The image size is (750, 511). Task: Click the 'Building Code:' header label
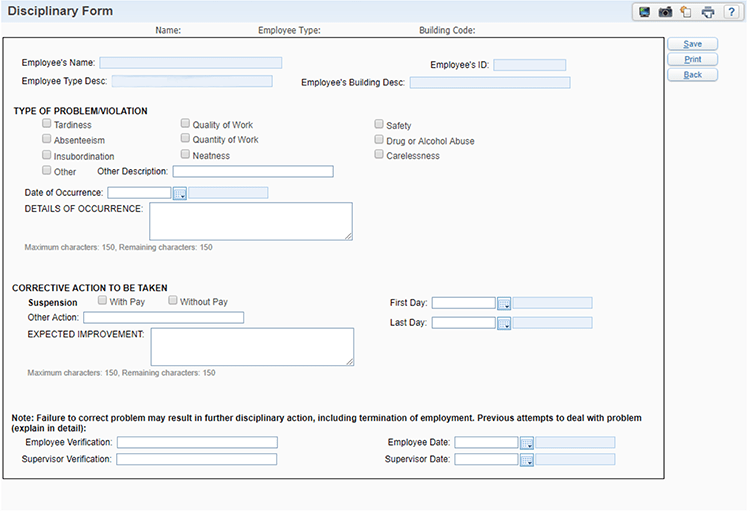(x=447, y=30)
